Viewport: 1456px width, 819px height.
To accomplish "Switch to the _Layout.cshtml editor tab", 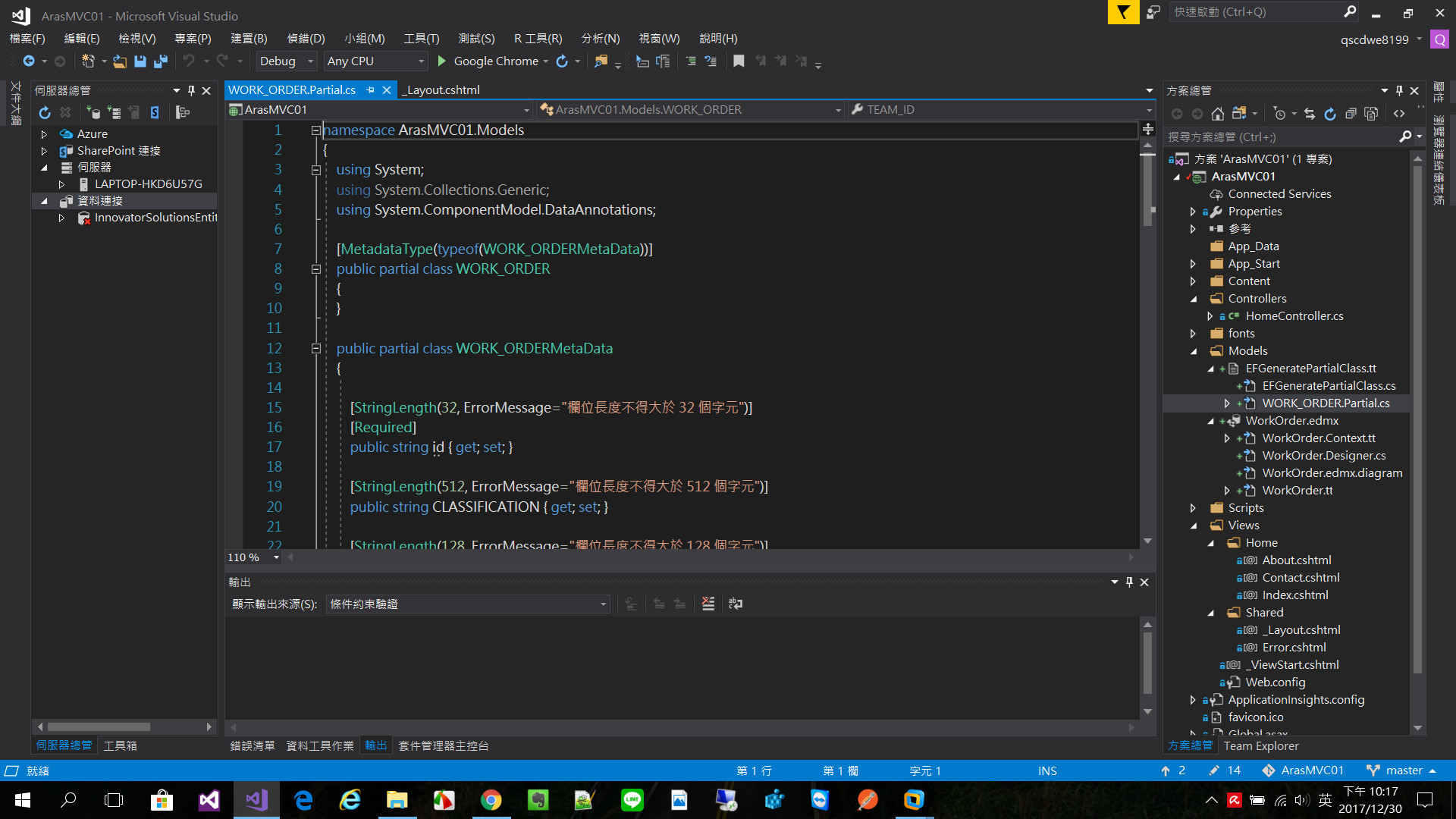I will pos(441,90).
